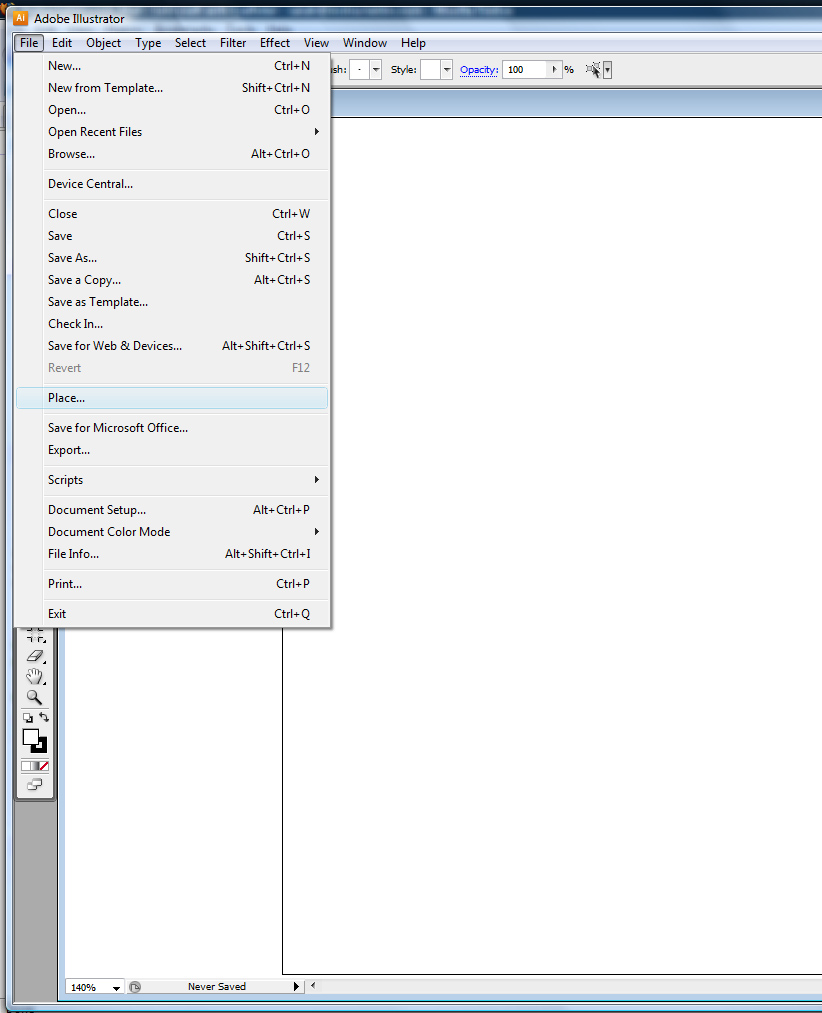Open the Select menu
Image resolution: width=822 pixels, height=1013 pixels.
click(190, 43)
